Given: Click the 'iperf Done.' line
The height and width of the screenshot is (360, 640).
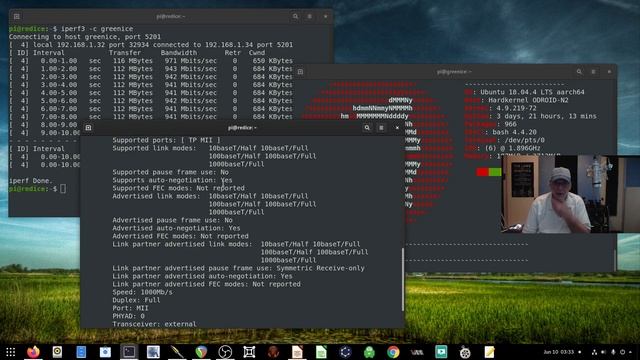Looking at the screenshot, I should coord(31,180).
